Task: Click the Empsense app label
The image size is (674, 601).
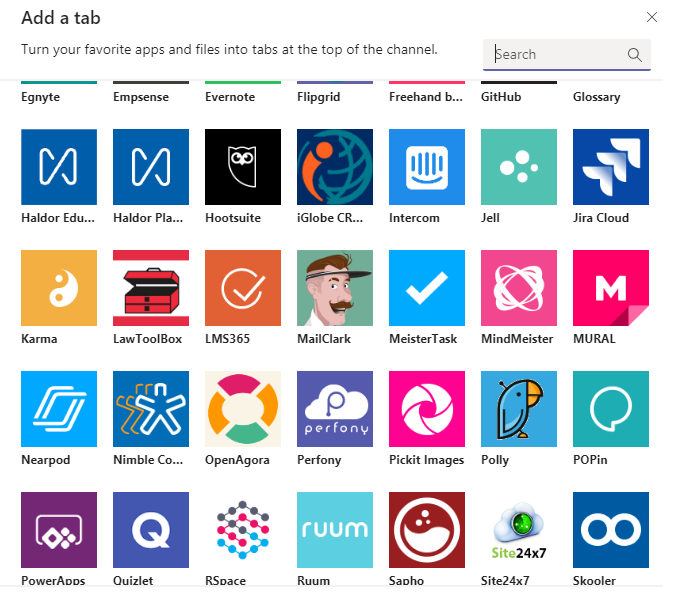Action: 143,98
